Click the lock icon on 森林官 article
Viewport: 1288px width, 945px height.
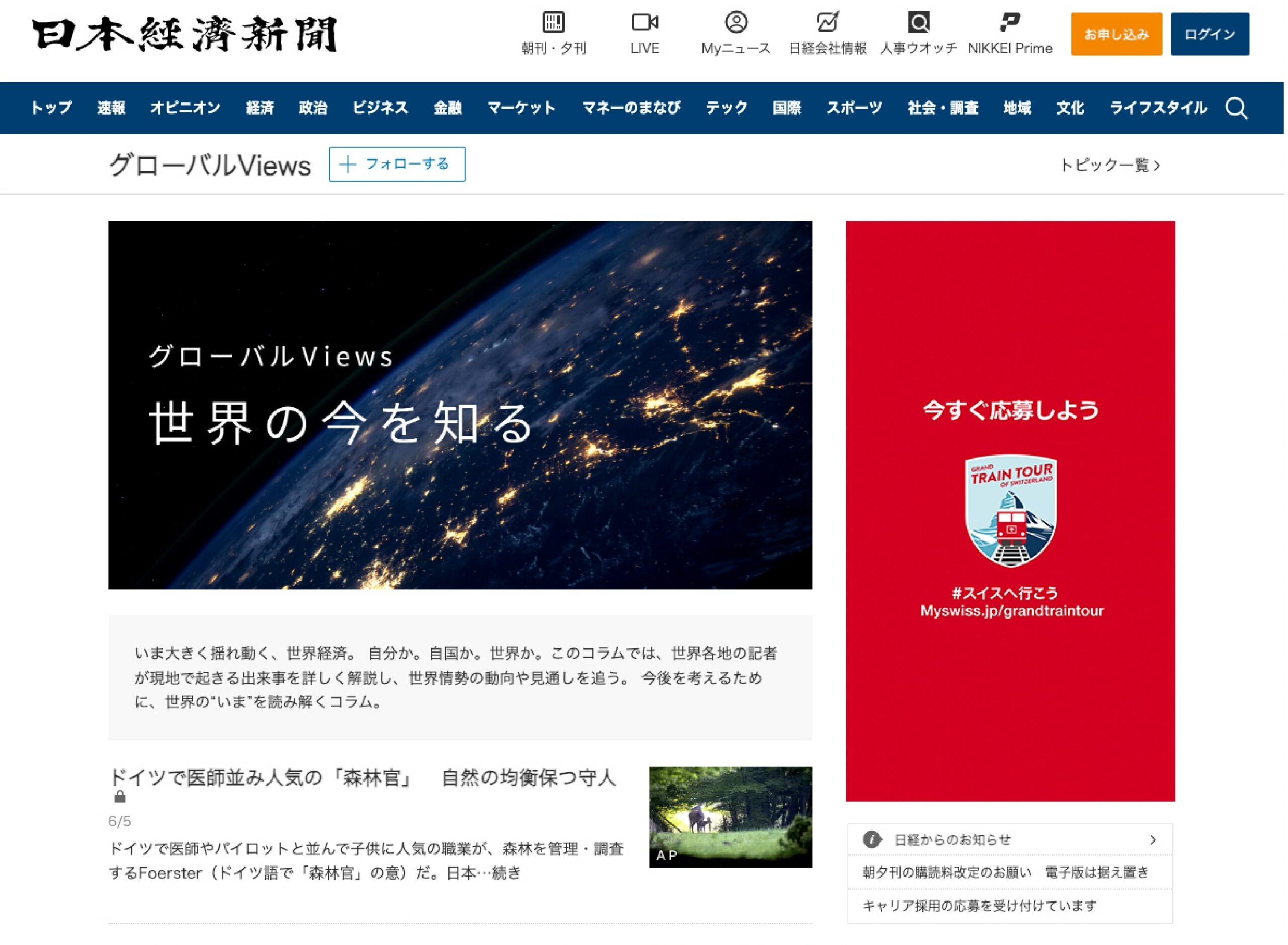[x=120, y=796]
